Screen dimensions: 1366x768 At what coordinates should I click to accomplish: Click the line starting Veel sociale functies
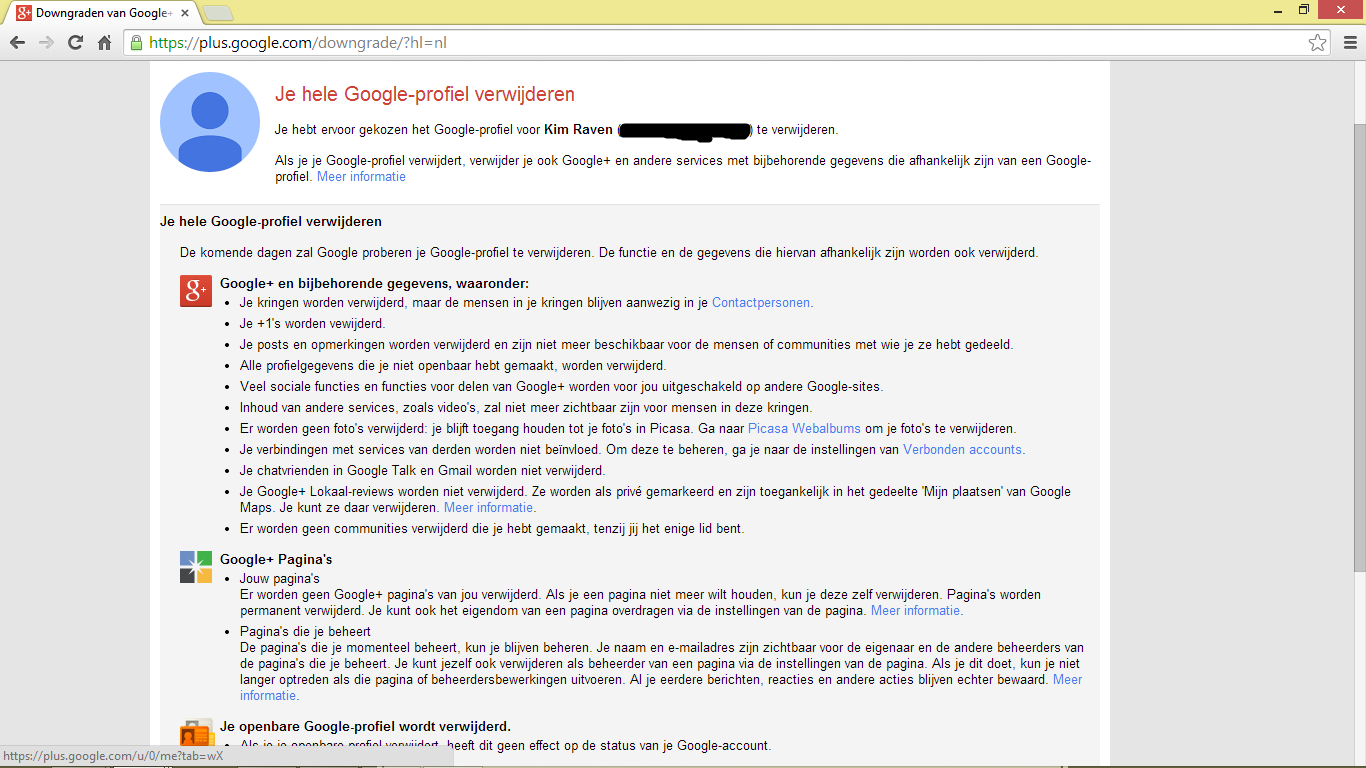click(561, 386)
